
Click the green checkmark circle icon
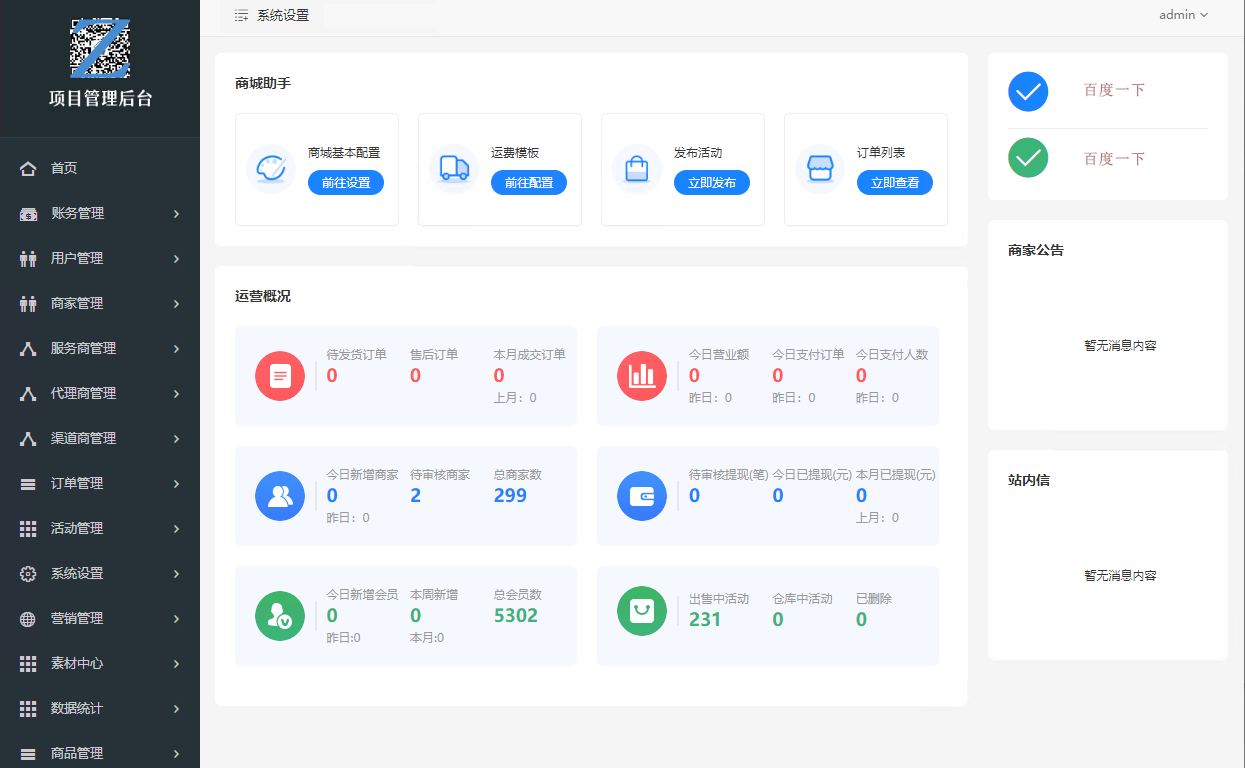(x=1028, y=158)
